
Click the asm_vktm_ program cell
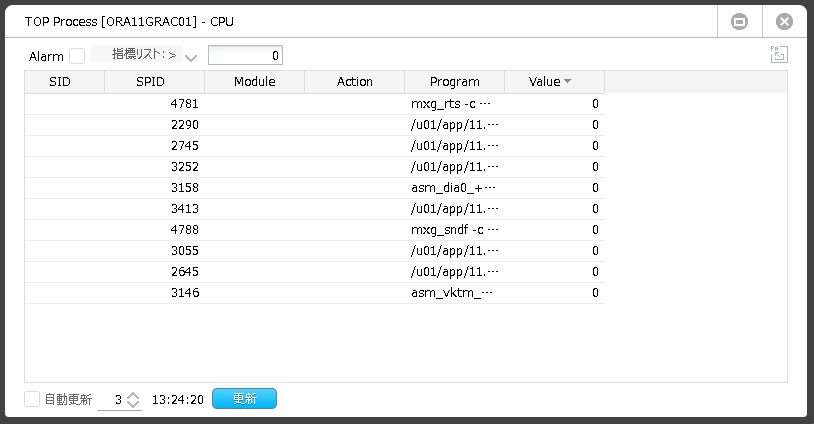click(x=455, y=293)
